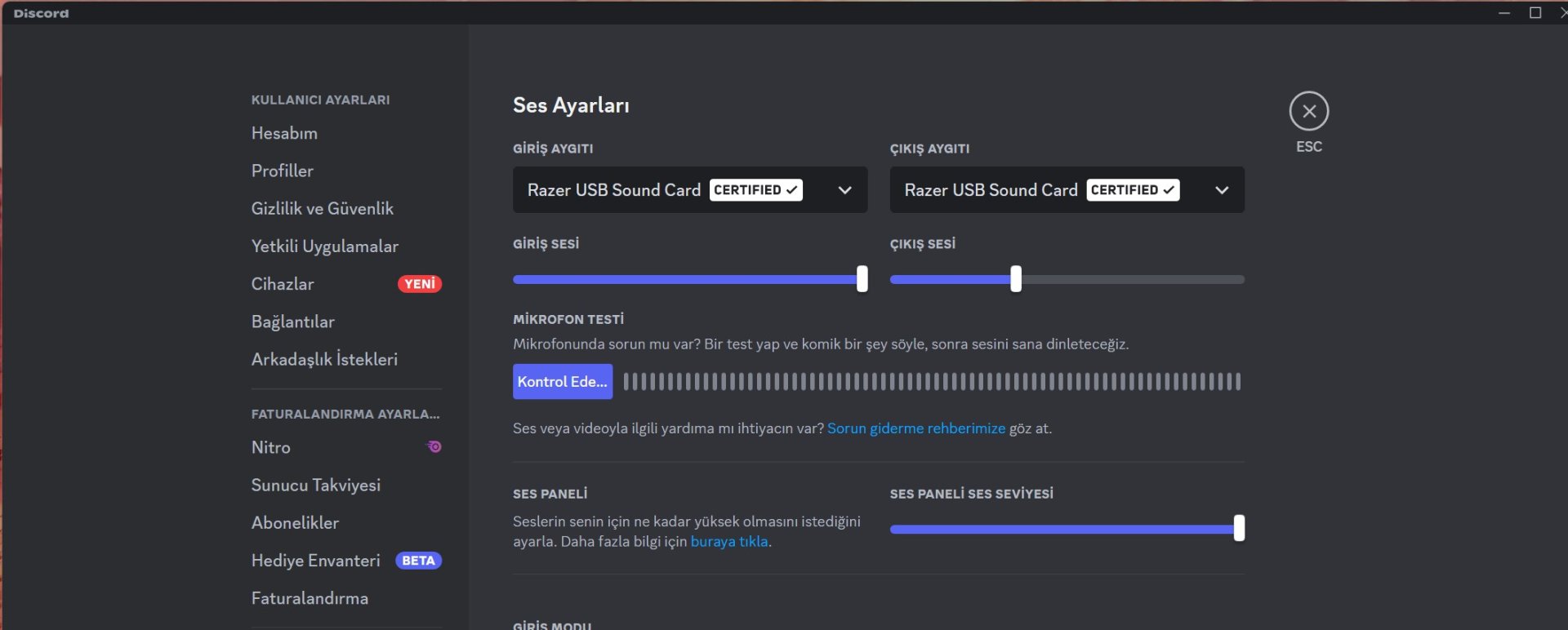Expand the Çıkış Aygıtı dropdown arrow
Viewport: 1568px width, 630px height.
coord(1222,190)
